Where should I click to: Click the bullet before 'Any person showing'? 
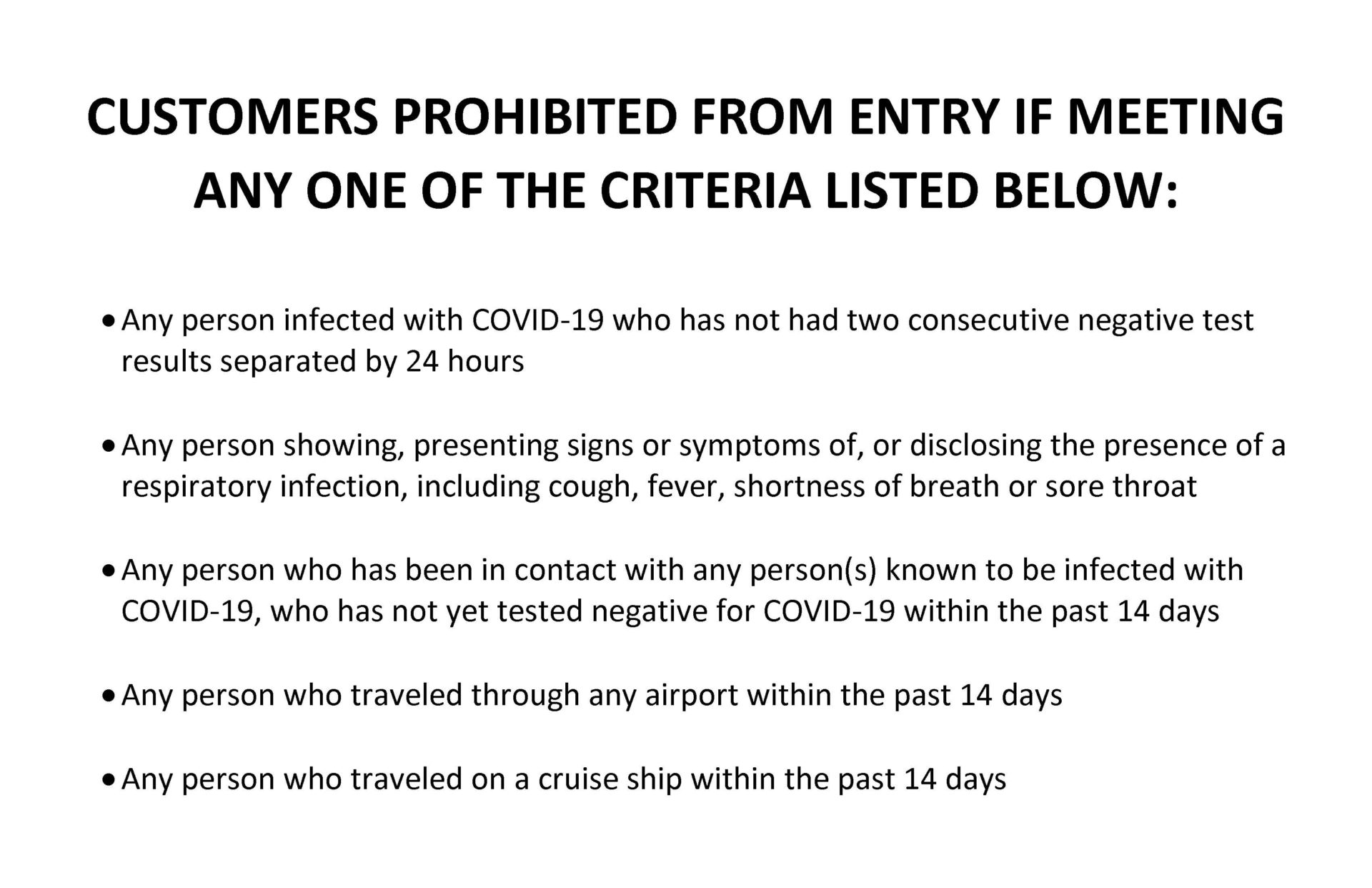108,447
